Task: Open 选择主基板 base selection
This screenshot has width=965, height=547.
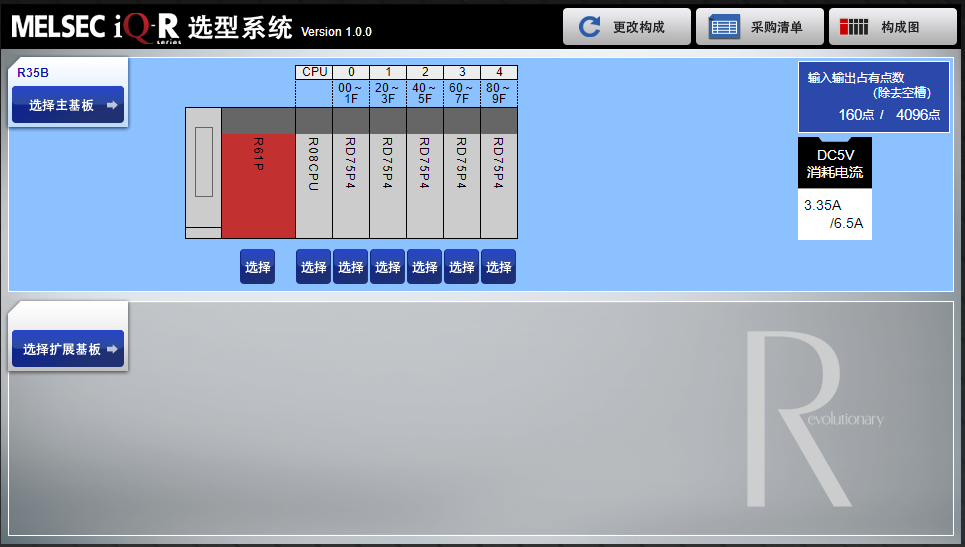Action: (68, 105)
